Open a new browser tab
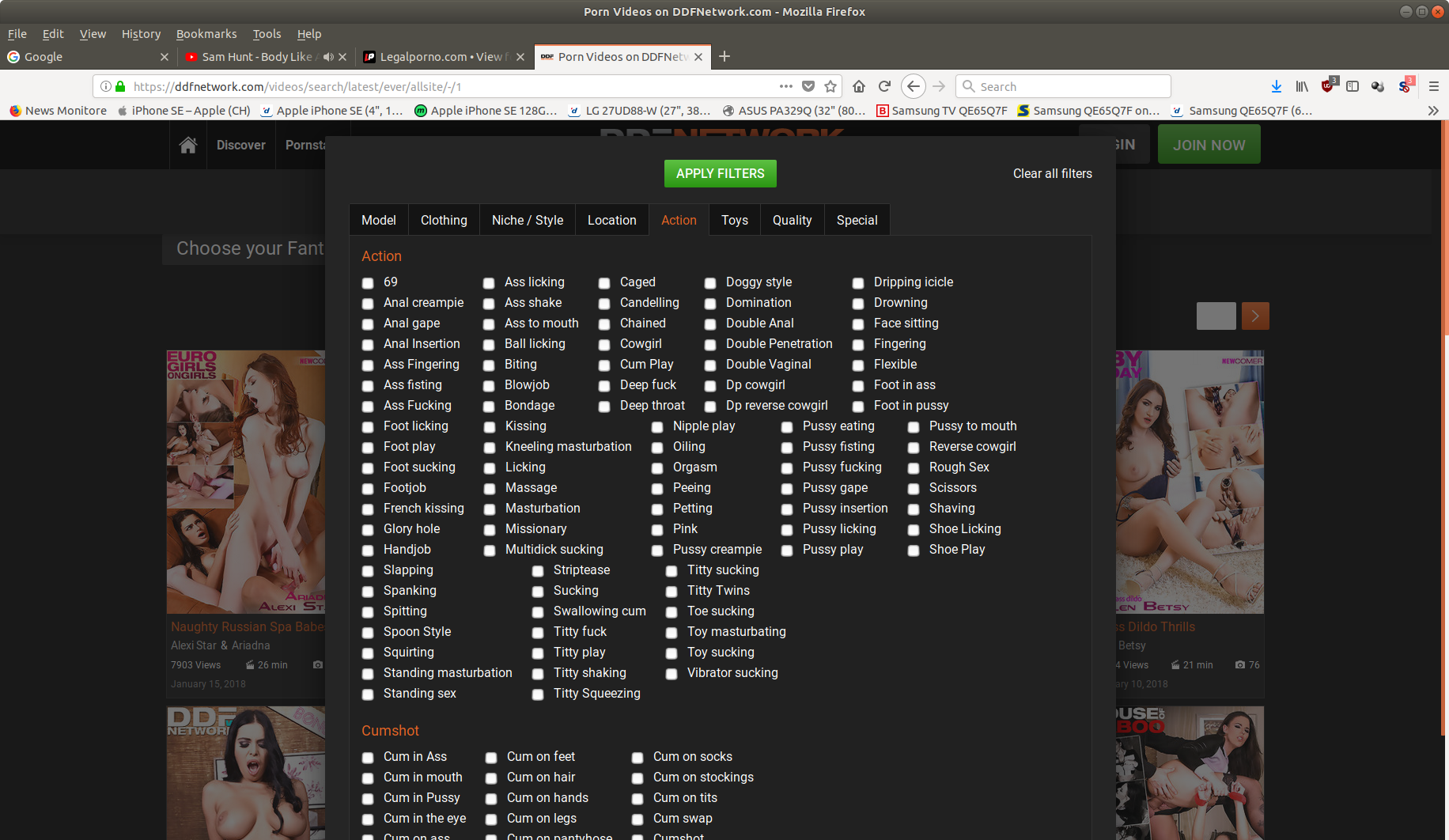1449x840 pixels. coord(724,56)
